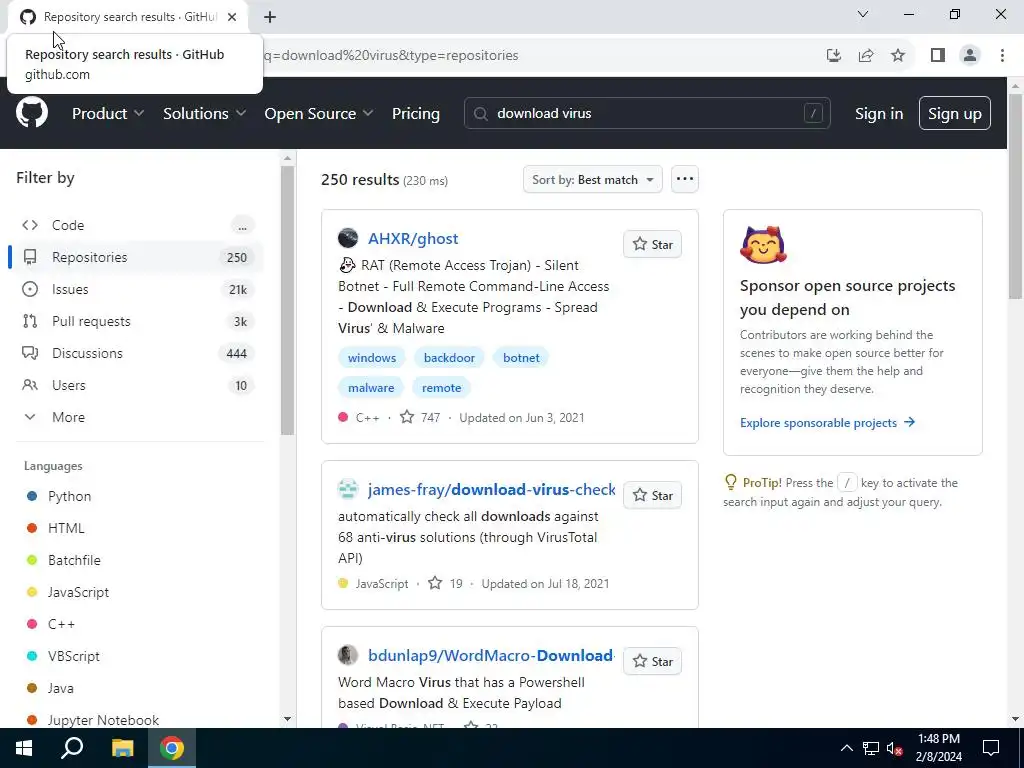1024x768 pixels.
Task: Close the Repository search results tab
Action: click(x=232, y=17)
